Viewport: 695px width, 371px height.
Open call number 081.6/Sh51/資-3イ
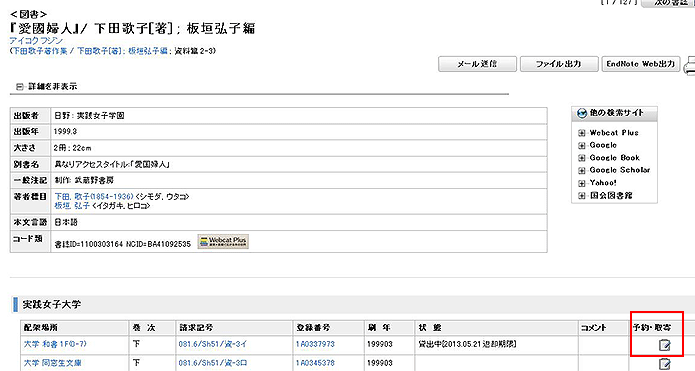213,344
